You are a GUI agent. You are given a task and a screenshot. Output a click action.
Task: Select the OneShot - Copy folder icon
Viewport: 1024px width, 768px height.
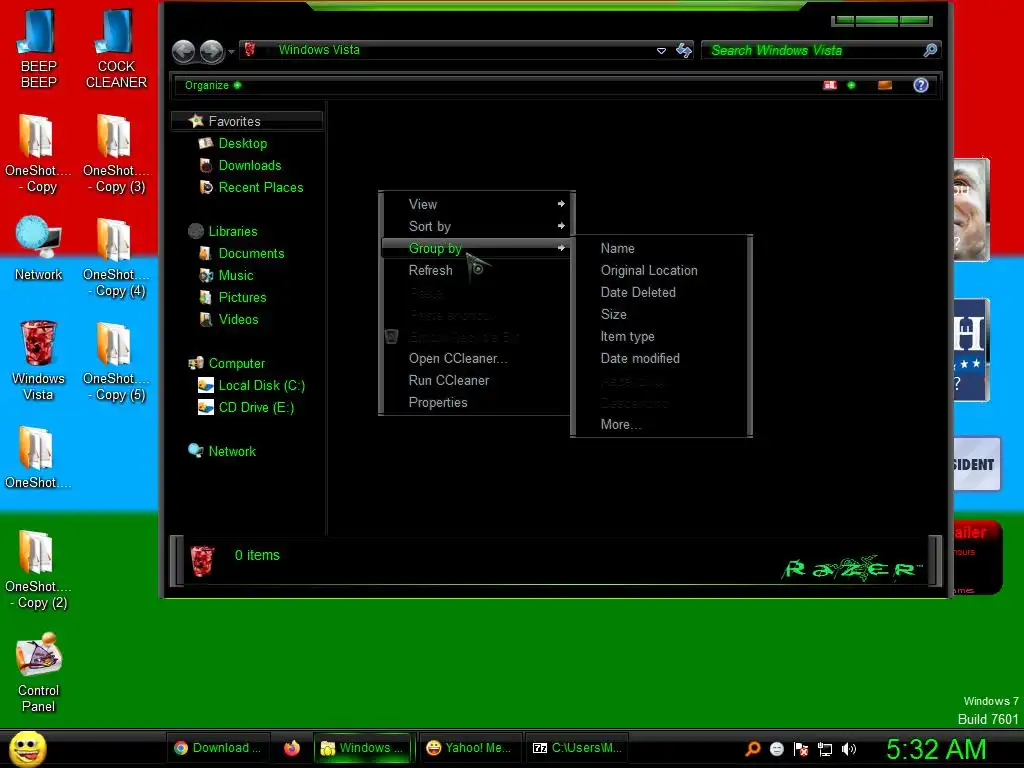37,153
